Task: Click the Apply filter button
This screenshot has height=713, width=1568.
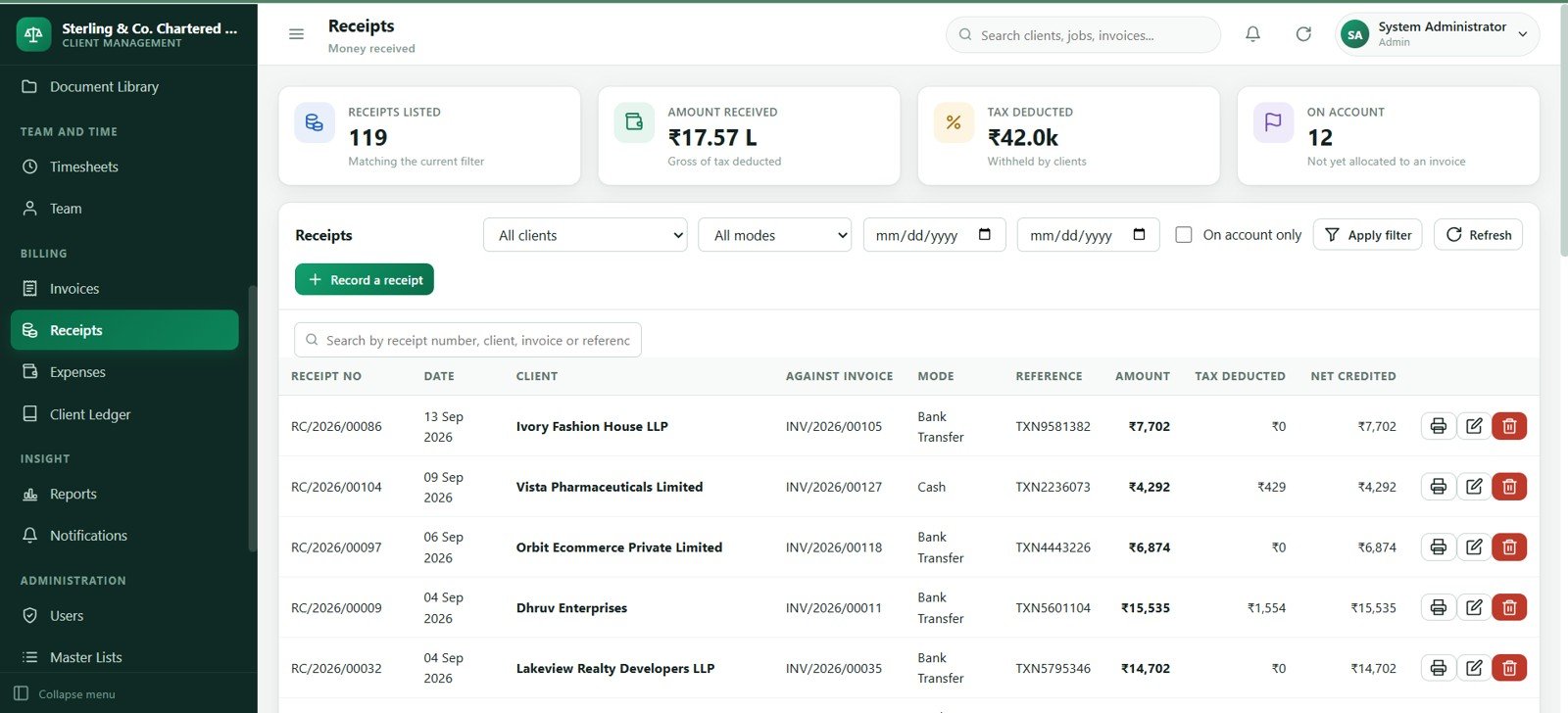Action: (1367, 235)
